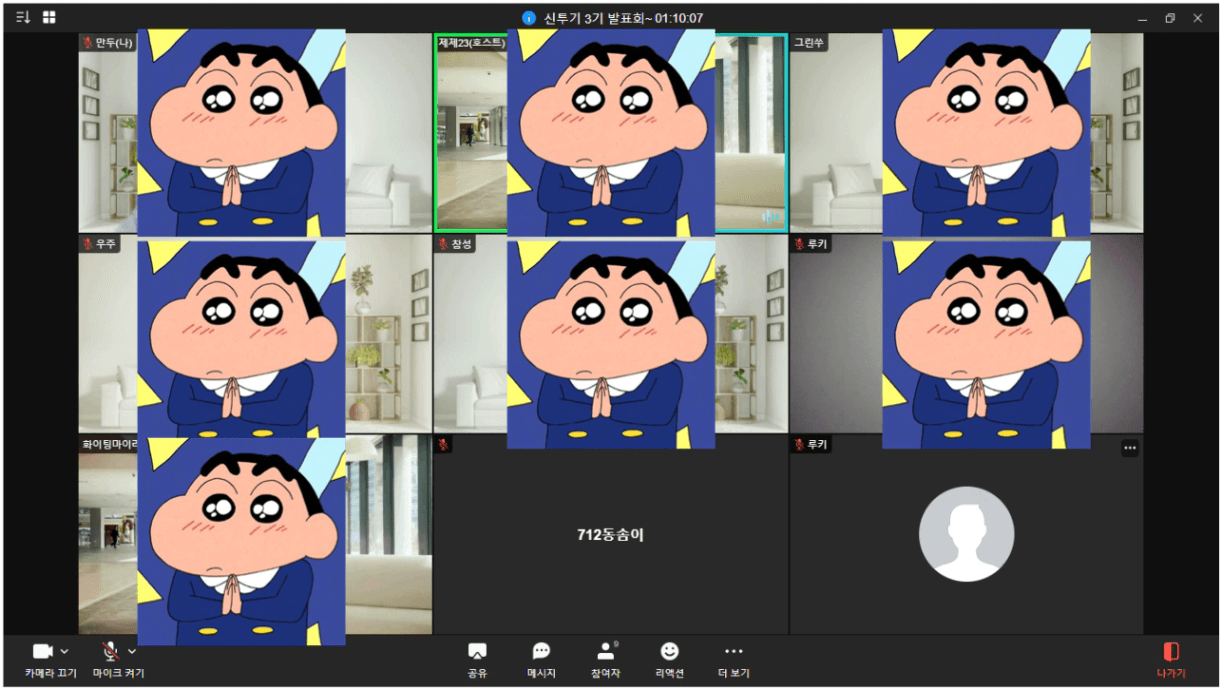Leave the meeting via 나가기
Screen dimensions: 1222x690
[x=1170, y=658]
